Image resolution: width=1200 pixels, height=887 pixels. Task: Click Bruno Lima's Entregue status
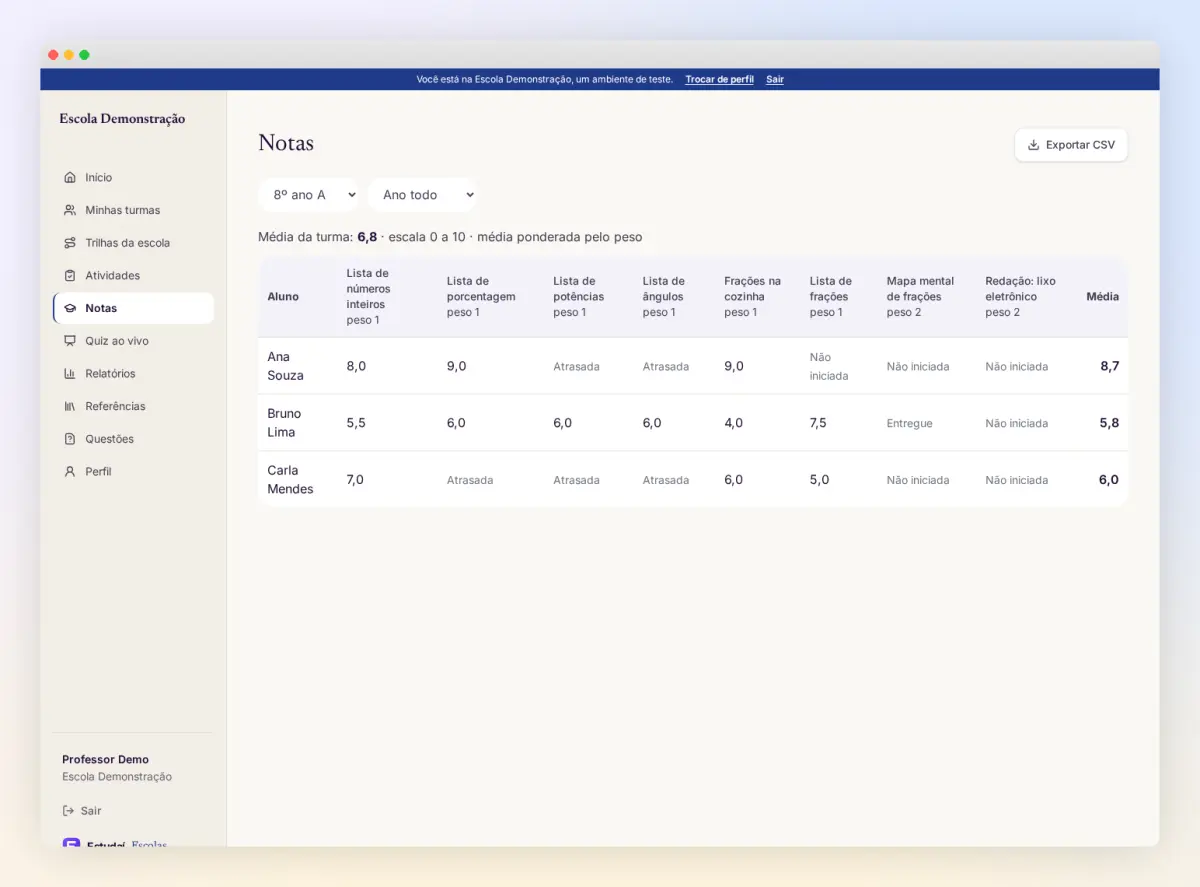pyautogui.click(x=909, y=423)
